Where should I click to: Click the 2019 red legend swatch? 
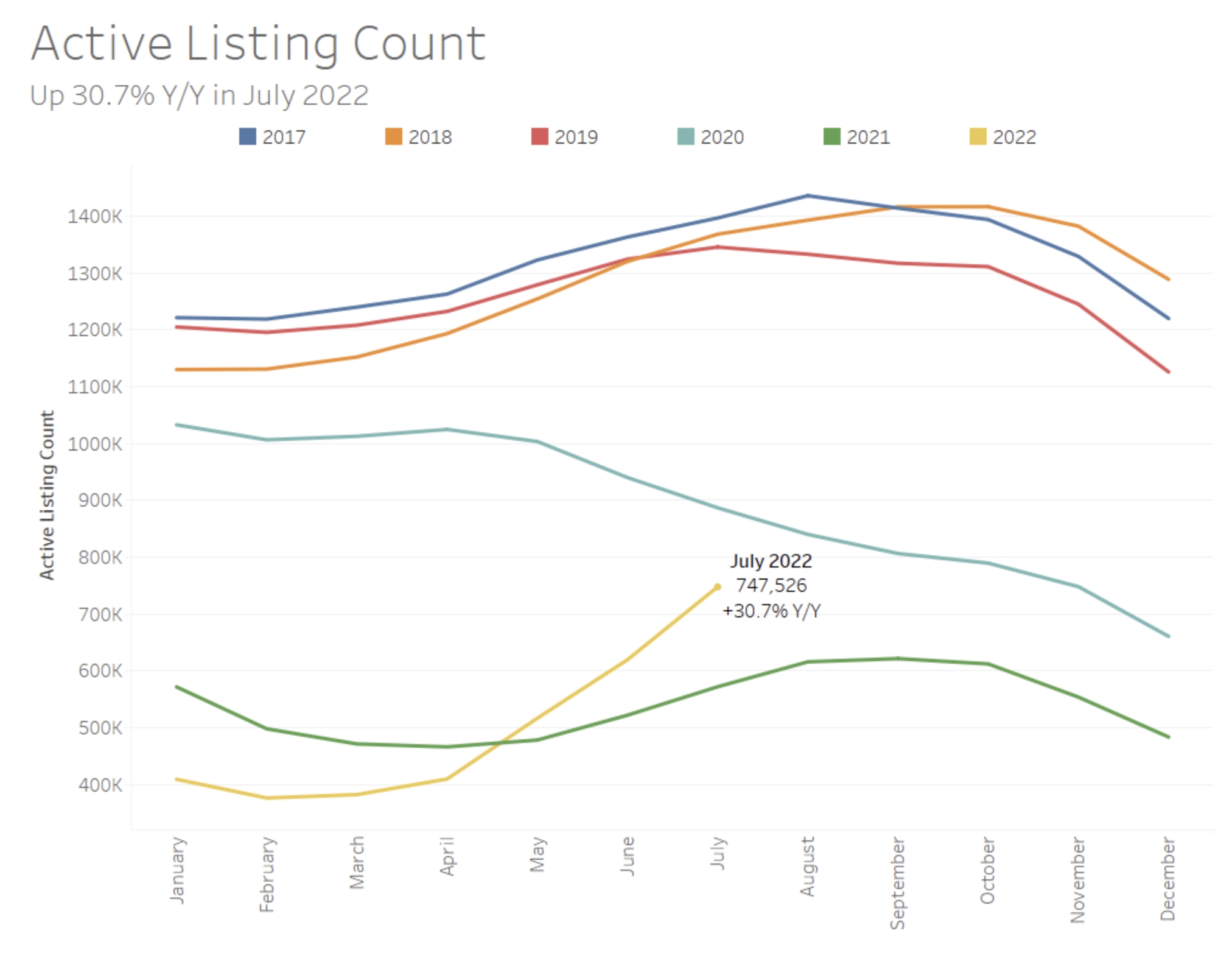(x=539, y=136)
